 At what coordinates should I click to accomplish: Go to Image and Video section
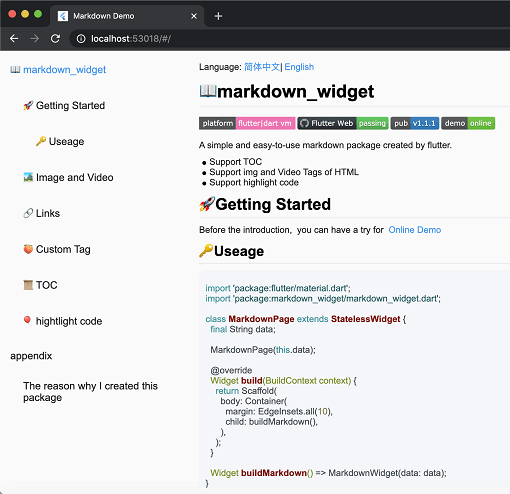tap(75, 177)
